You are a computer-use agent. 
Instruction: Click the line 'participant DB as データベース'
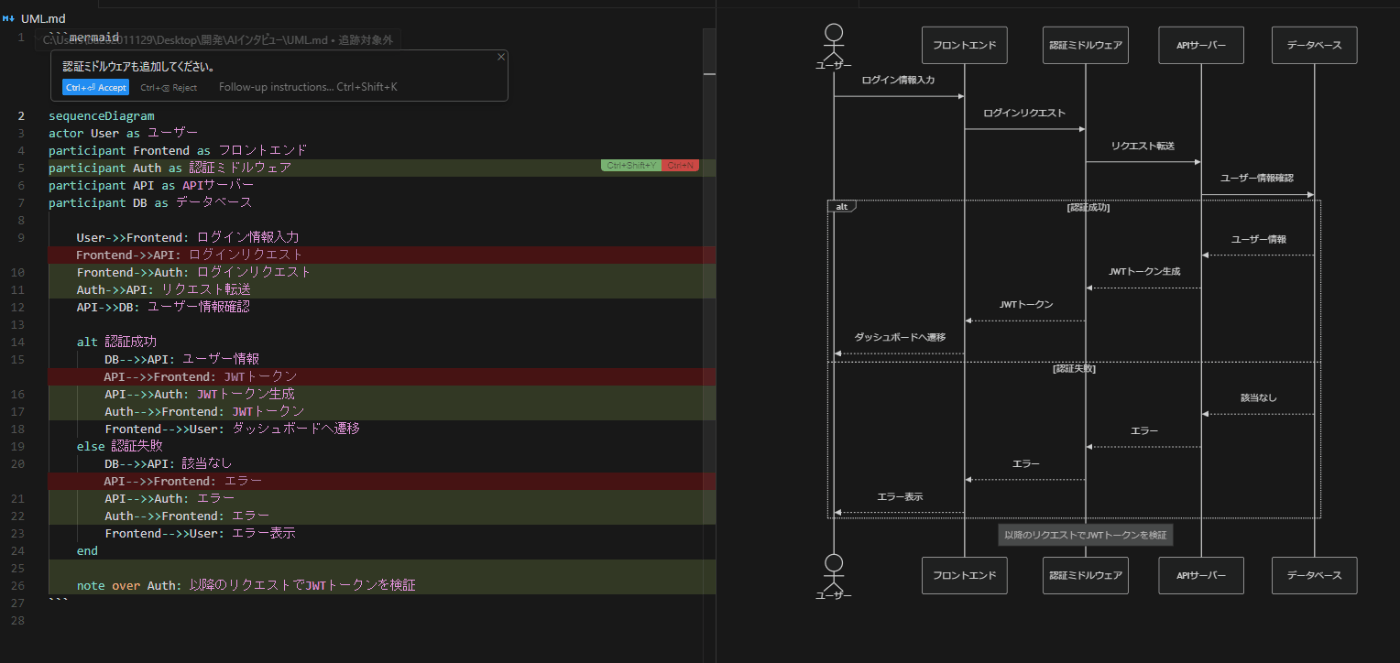point(150,203)
